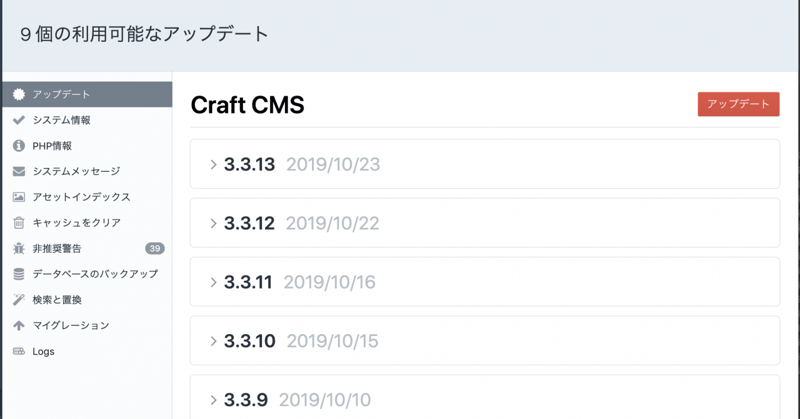The image size is (800, 419).
Task: Click the icon beside Logs
Action: (19, 351)
